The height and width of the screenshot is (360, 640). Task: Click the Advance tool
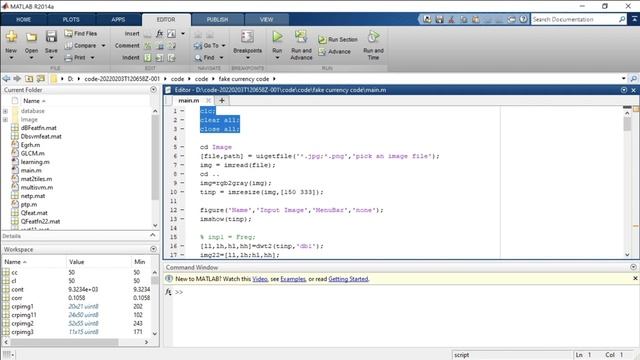[334, 52]
